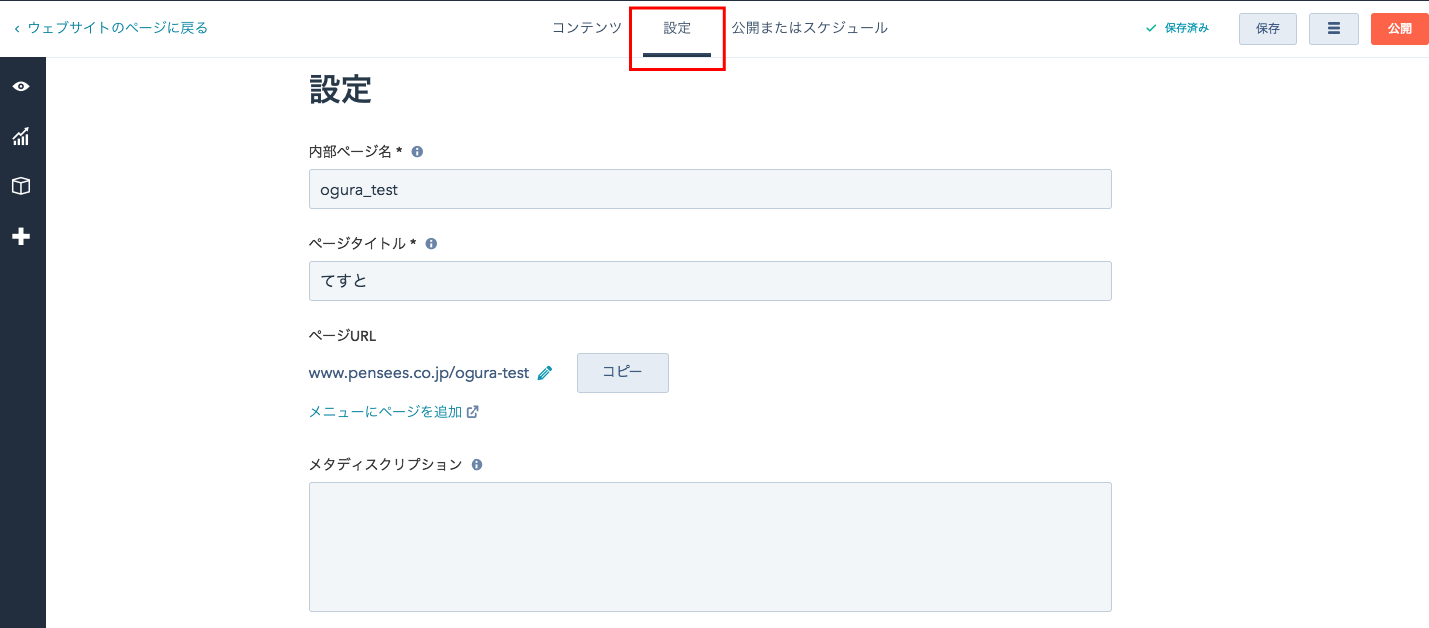The height and width of the screenshot is (628, 1429).
Task: Open the analytics chart icon in sidebar
Action: [x=22, y=136]
